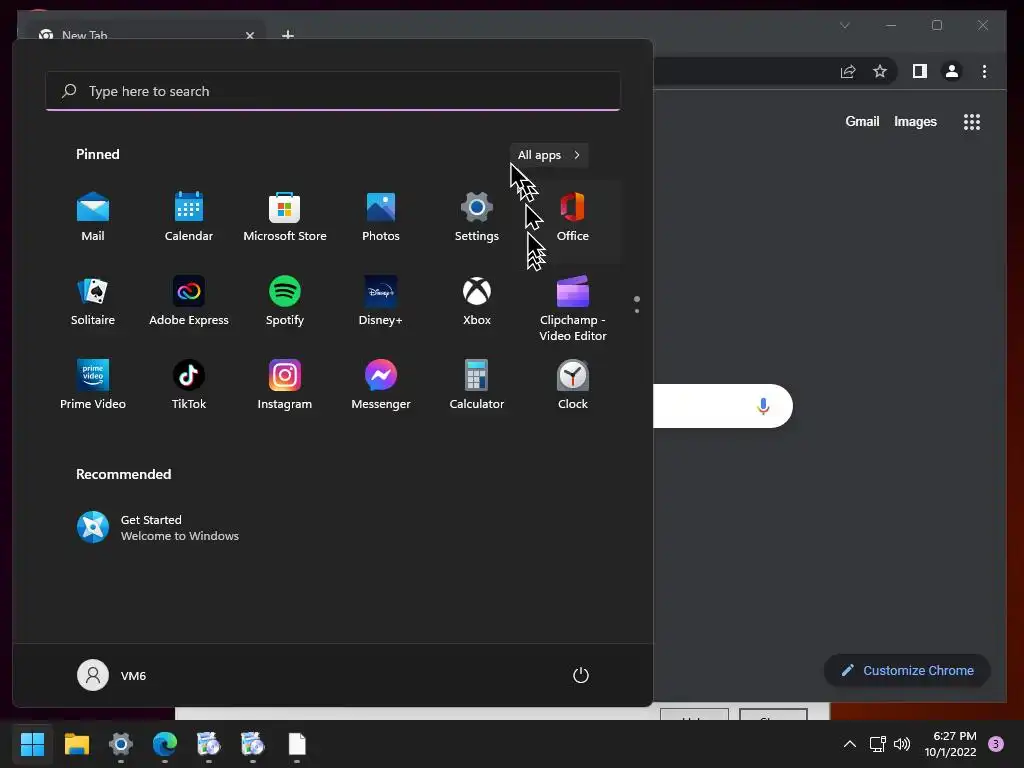The image size is (1024, 768).
Task: Open Get Started recommended item
Action: (x=158, y=528)
